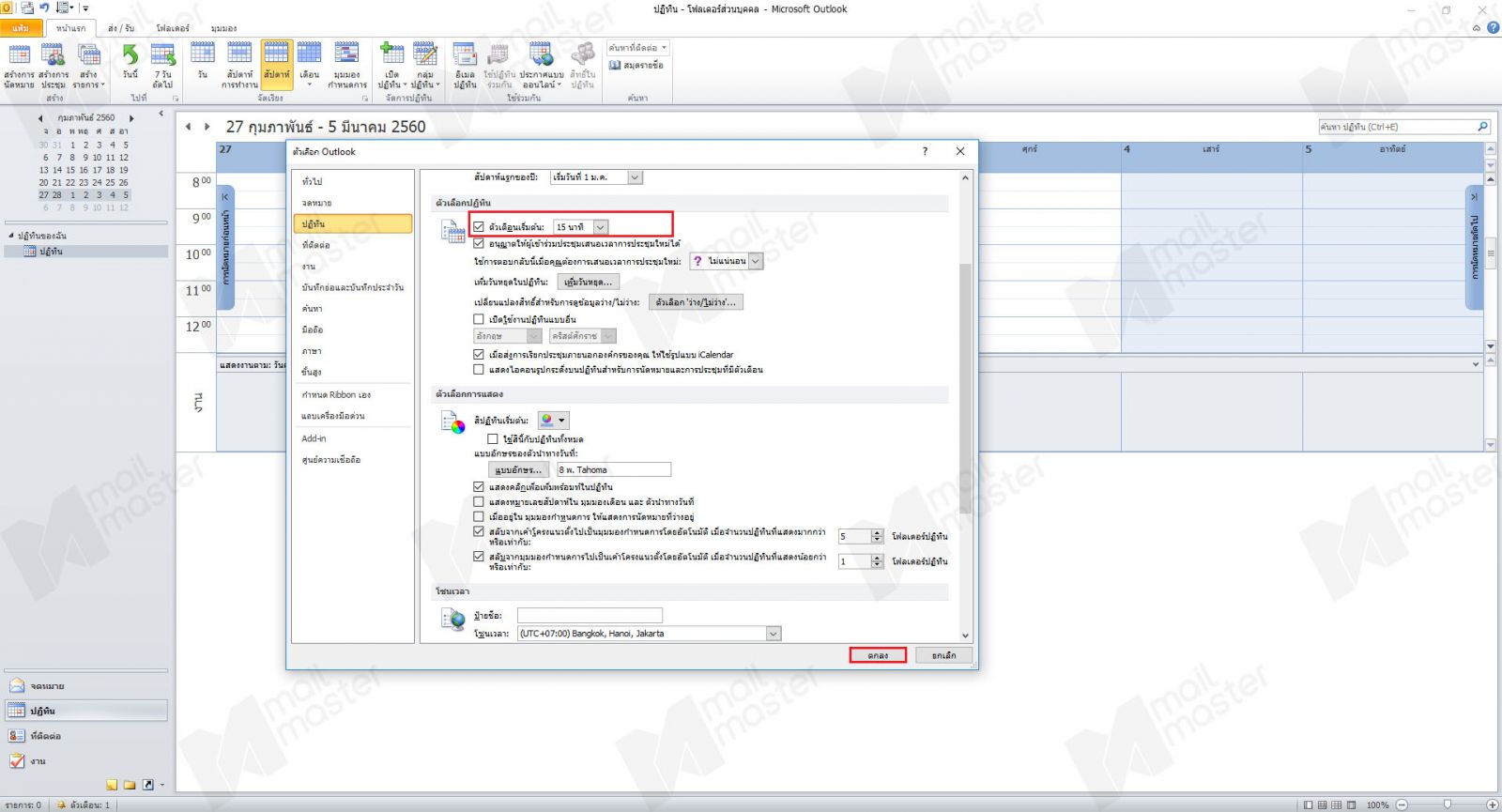Open Contacts (ที่ติดต่อ) in the navigation pane
The width and height of the screenshot is (1502, 812).
pos(86,736)
